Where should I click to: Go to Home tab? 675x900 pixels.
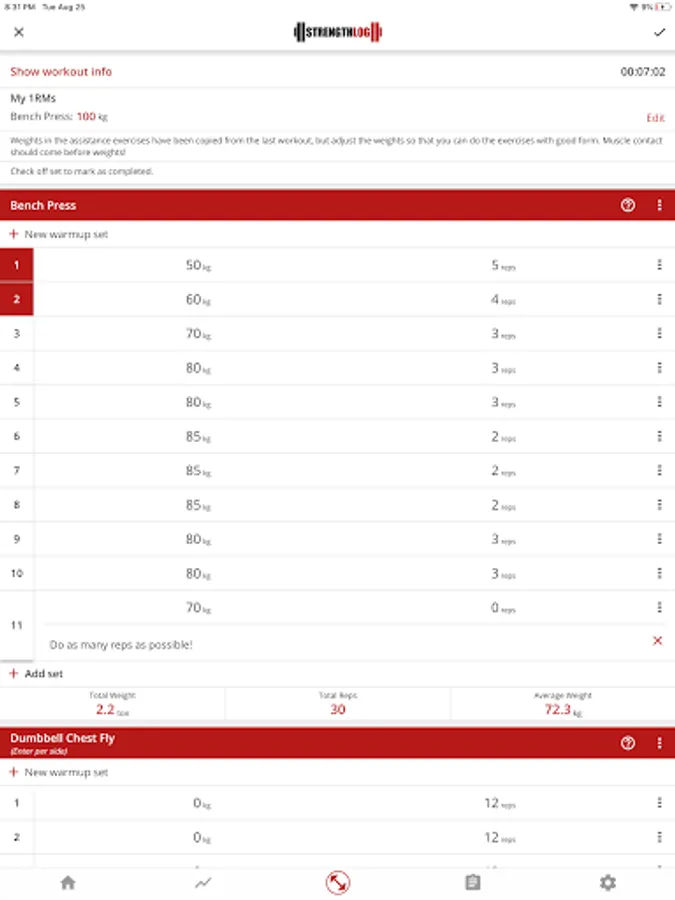tap(68, 882)
